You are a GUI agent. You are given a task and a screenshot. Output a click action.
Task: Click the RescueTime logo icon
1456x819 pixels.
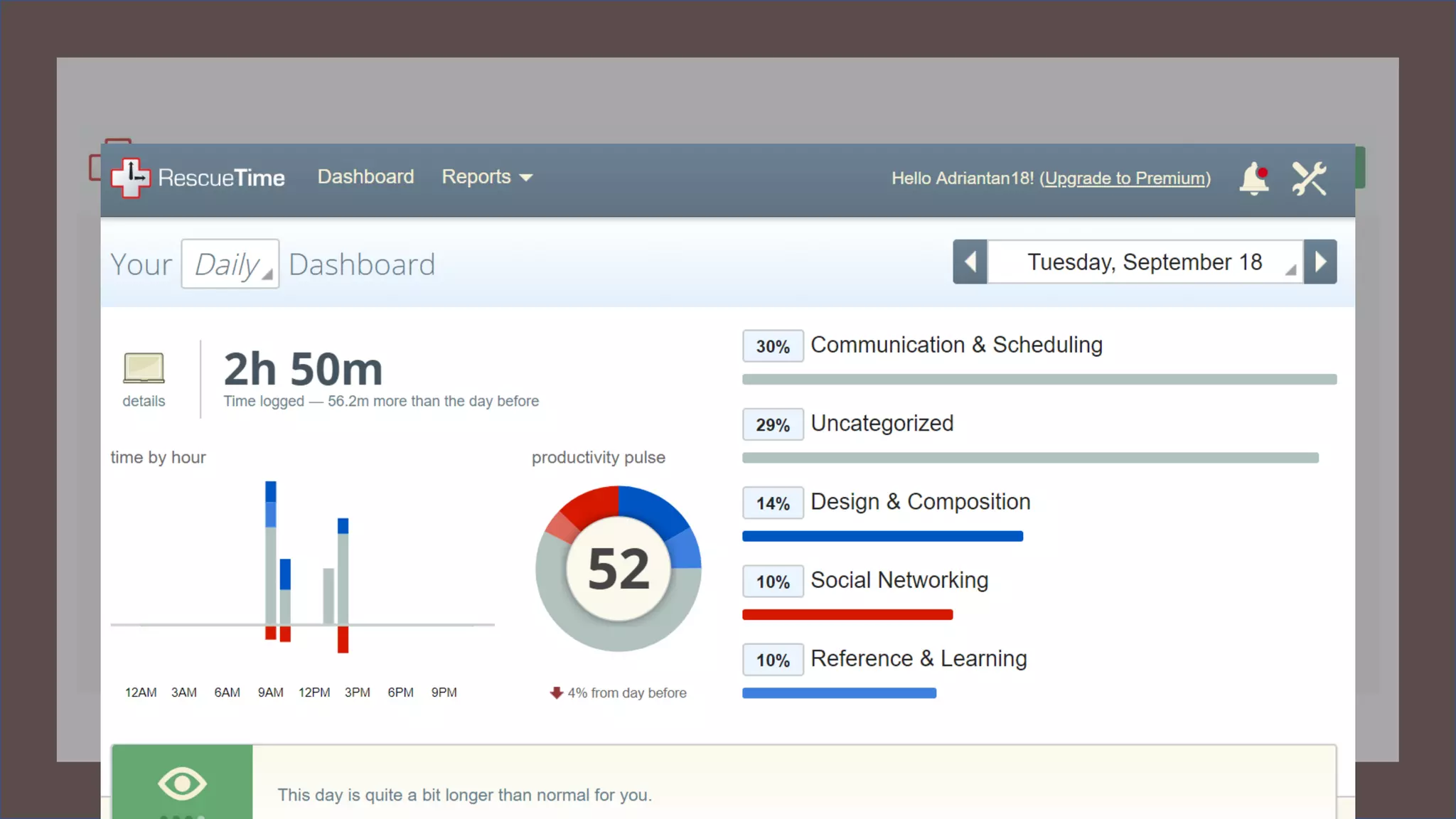click(x=131, y=177)
